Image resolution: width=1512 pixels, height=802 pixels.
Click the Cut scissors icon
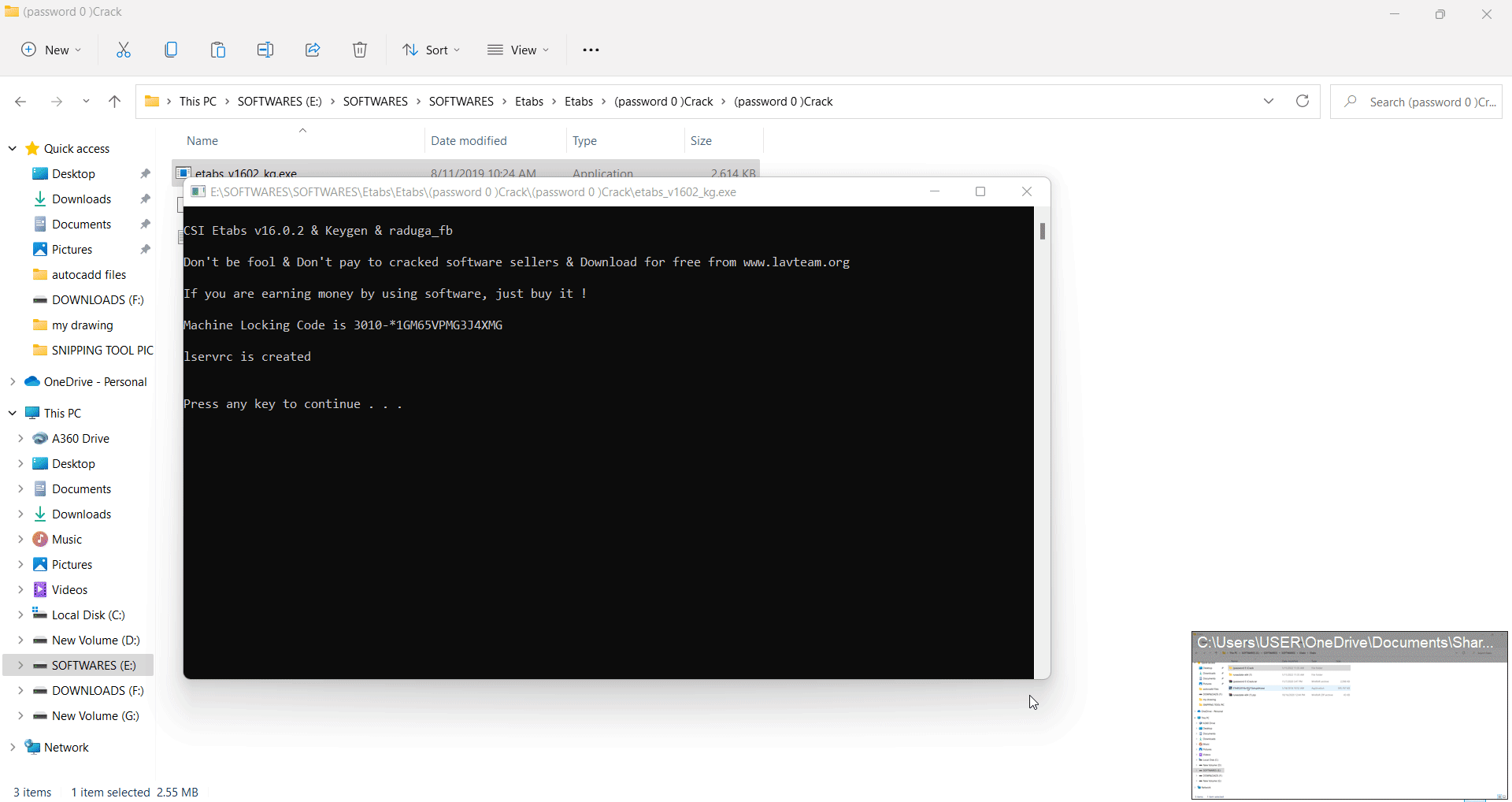coord(124,50)
